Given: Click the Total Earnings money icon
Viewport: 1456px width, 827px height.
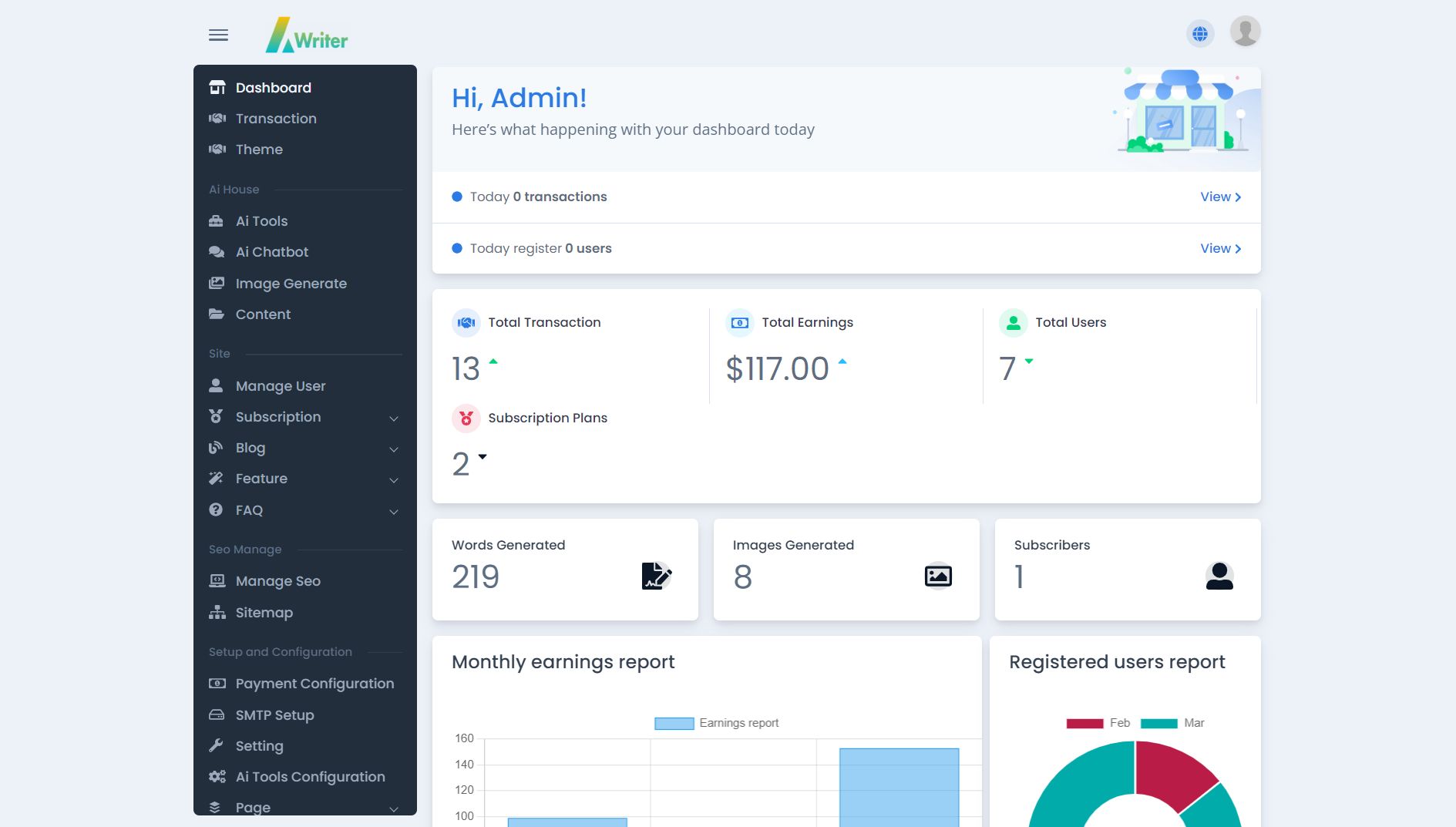Looking at the screenshot, I should click(740, 323).
